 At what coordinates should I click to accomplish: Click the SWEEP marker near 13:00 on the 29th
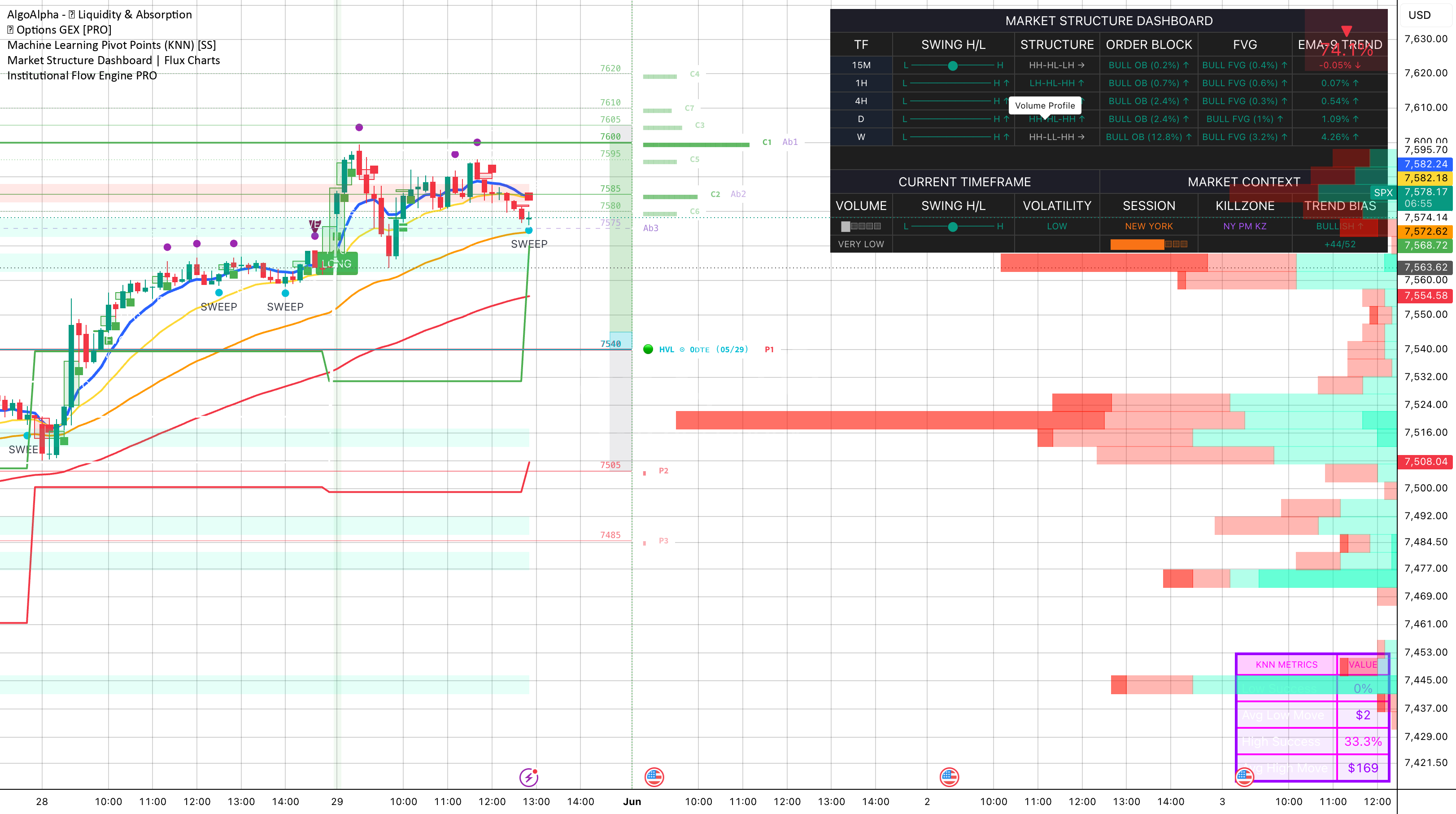tap(529, 244)
